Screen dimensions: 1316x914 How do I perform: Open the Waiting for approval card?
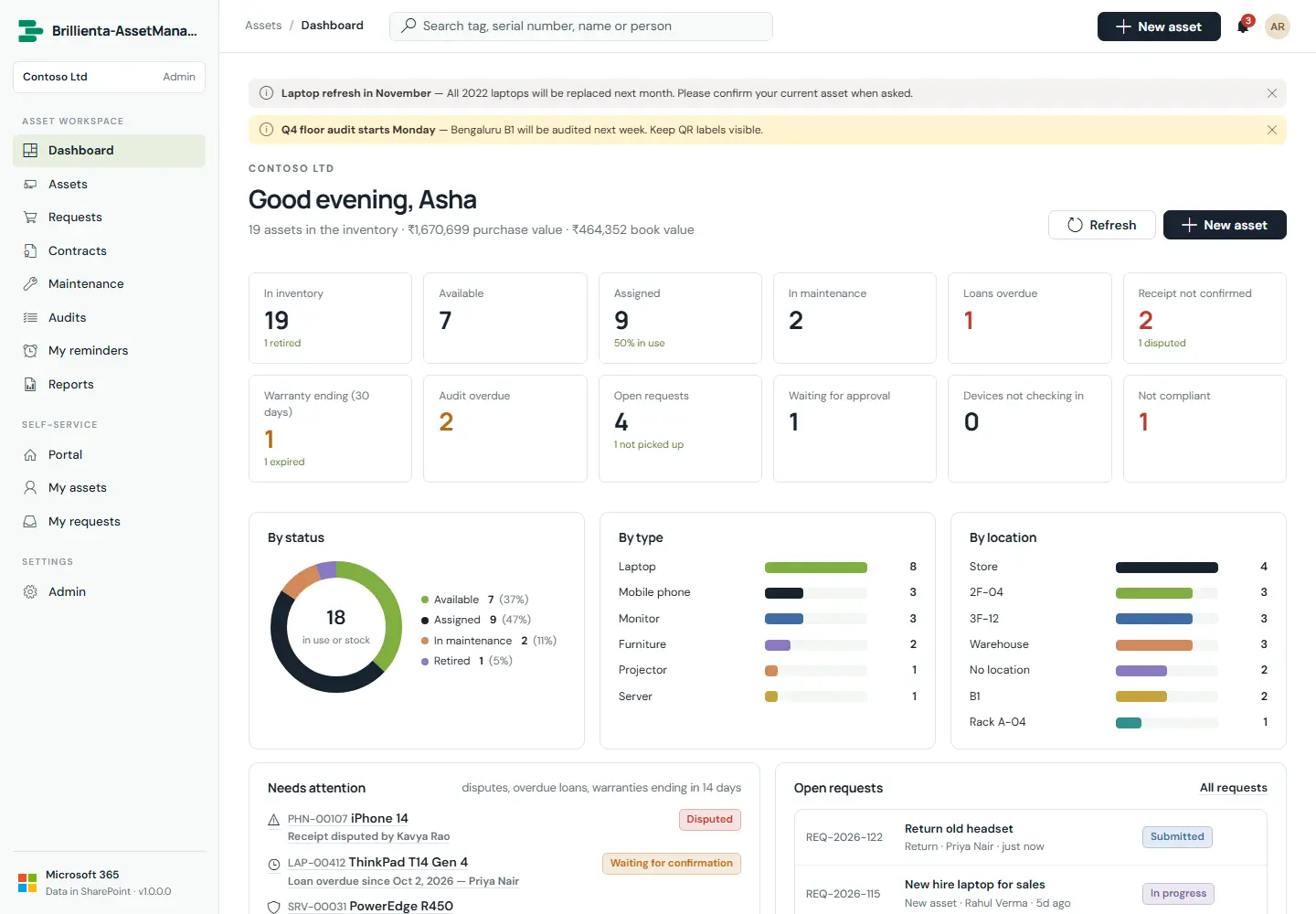854,429
